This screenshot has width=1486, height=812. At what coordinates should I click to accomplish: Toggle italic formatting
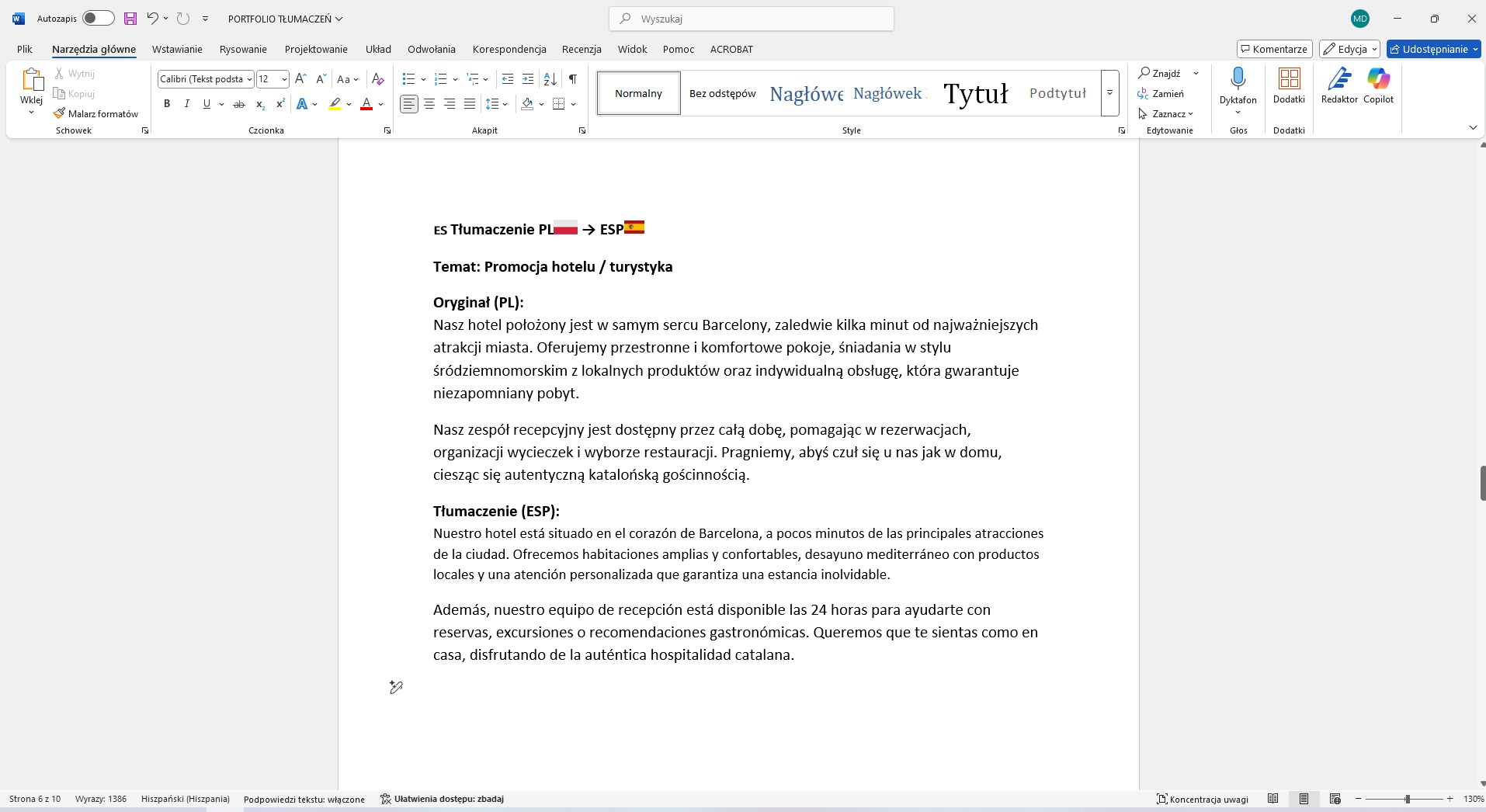click(x=186, y=104)
